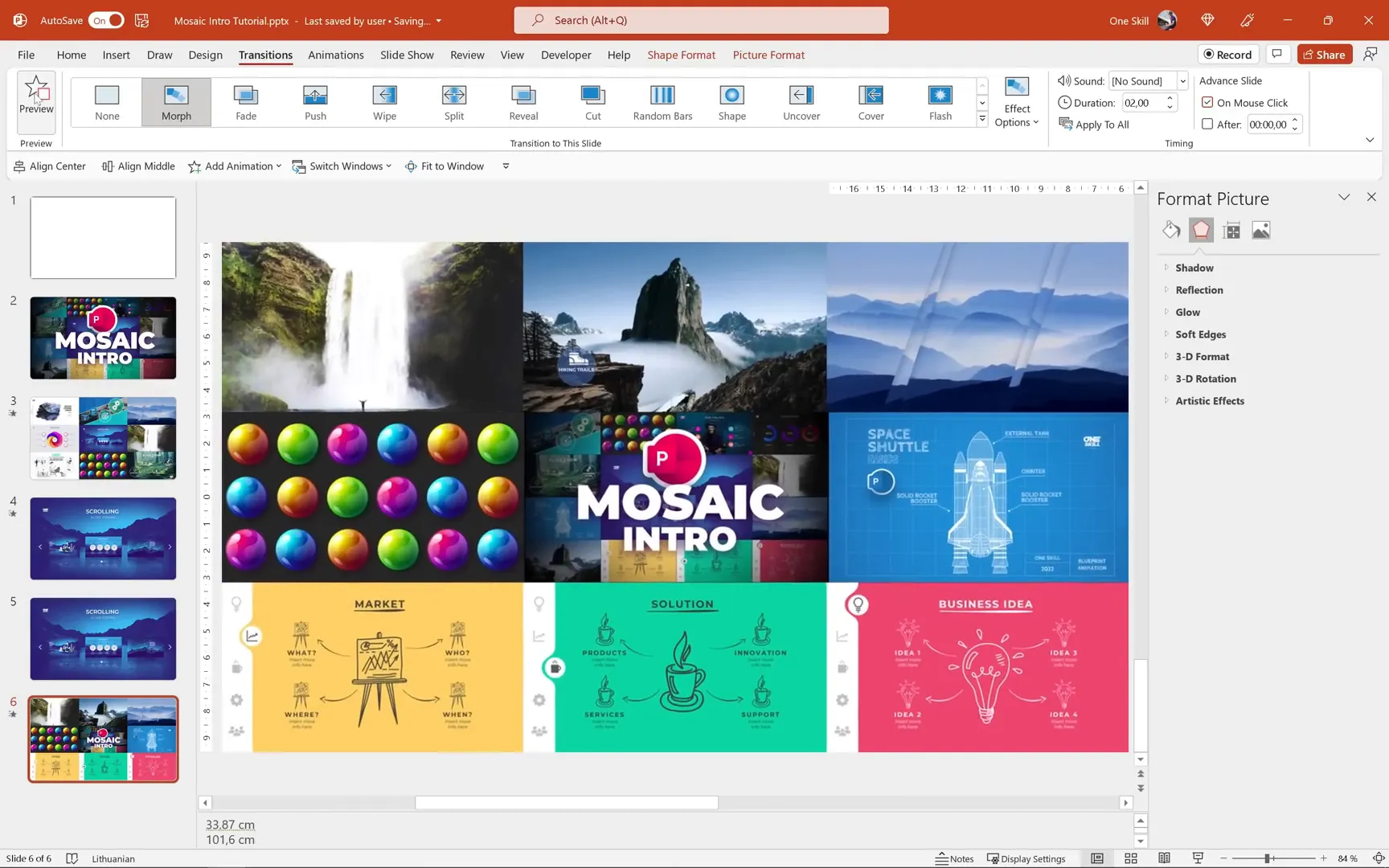This screenshot has width=1389, height=868.
Task: Pick the Push transition
Action: click(315, 102)
